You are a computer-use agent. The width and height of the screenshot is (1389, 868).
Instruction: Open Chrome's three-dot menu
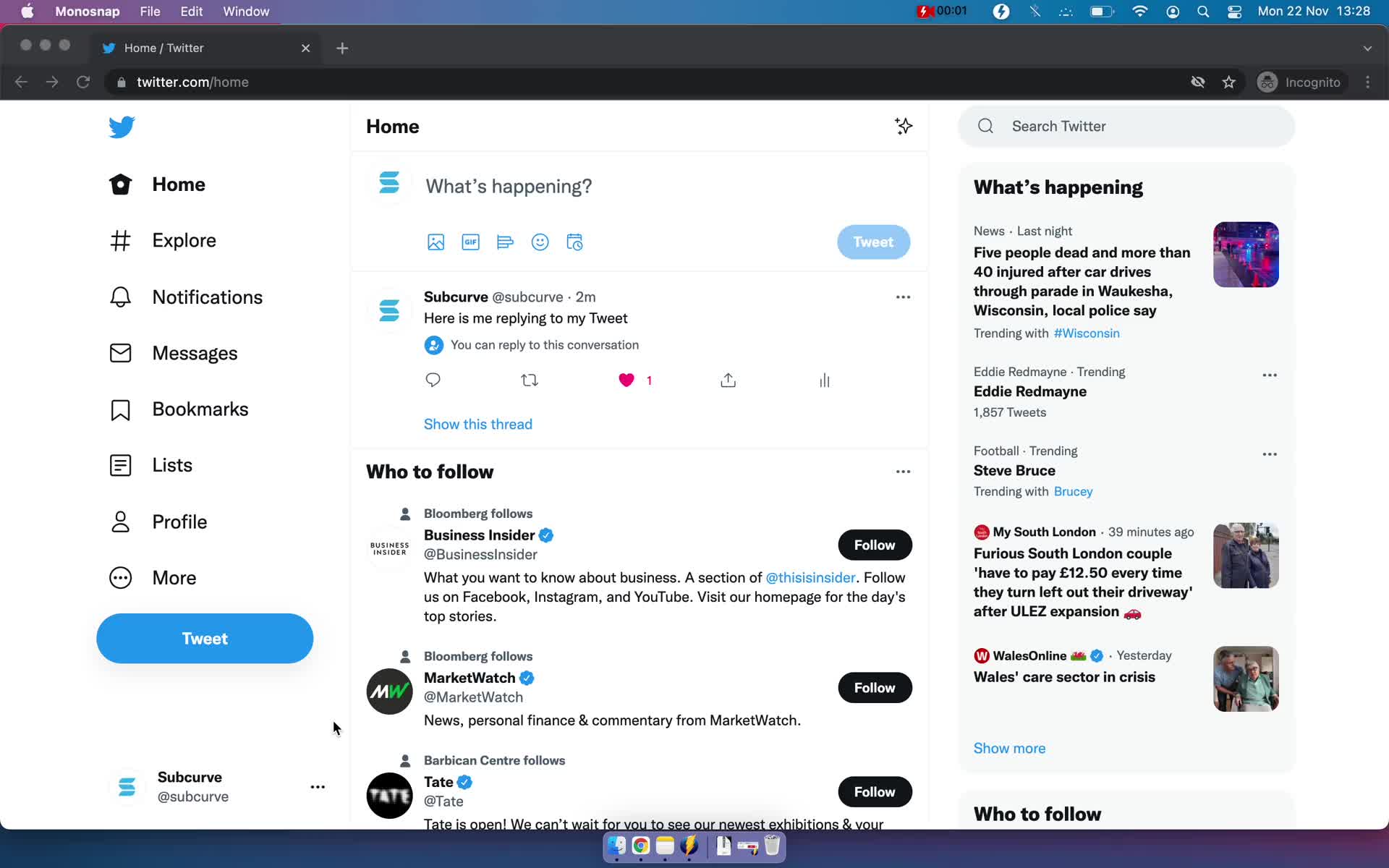(1367, 82)
